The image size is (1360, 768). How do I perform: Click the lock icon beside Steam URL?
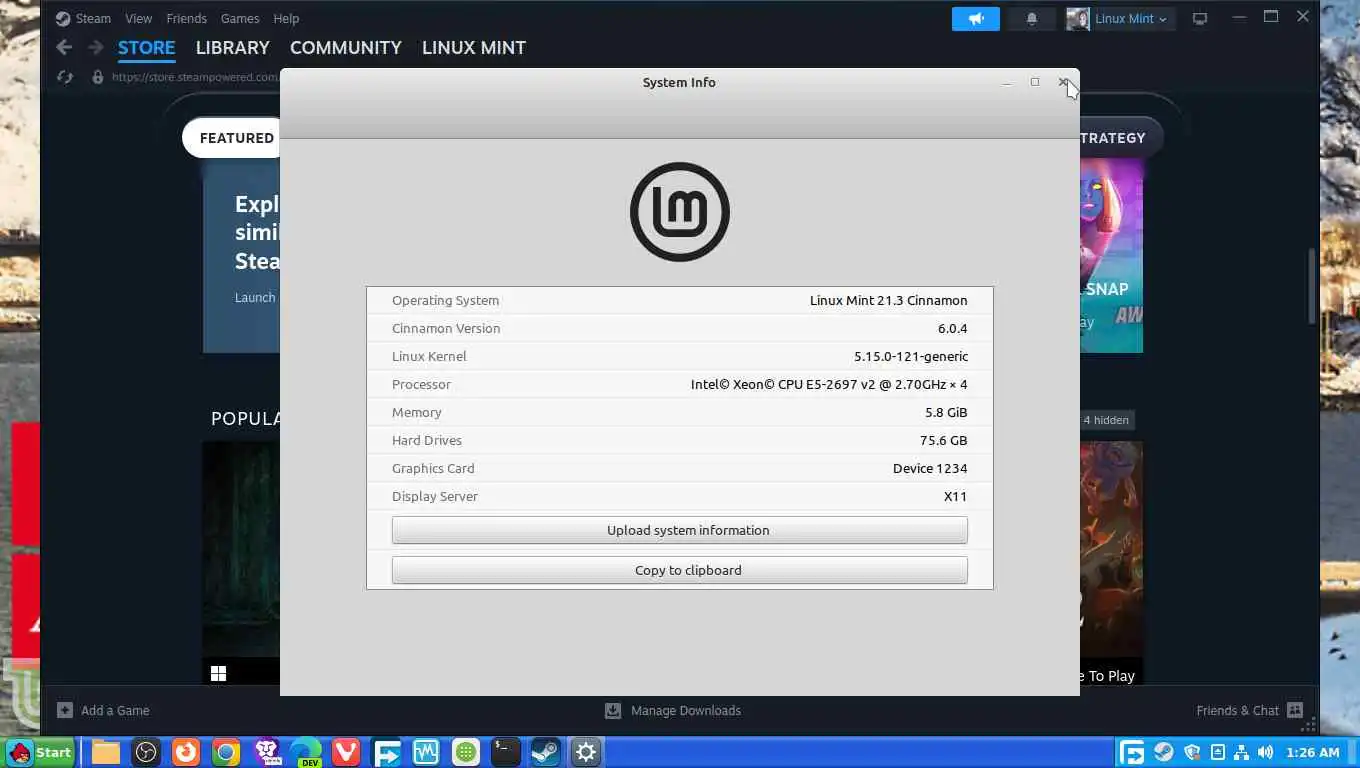click(97, 77)
